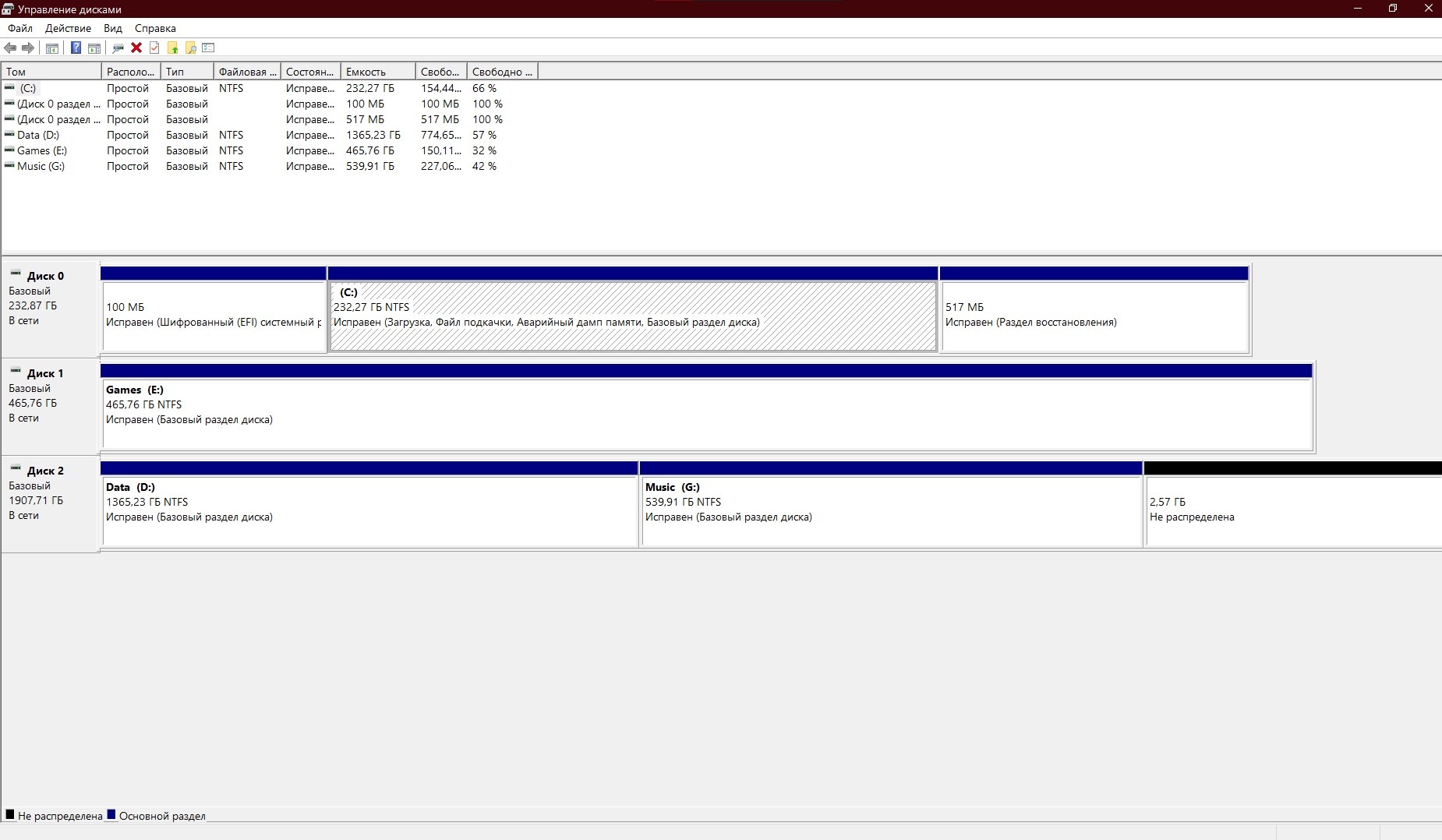Click the Back arrow in the toolbar
The image size is (1442, 840).
point(10,48)
